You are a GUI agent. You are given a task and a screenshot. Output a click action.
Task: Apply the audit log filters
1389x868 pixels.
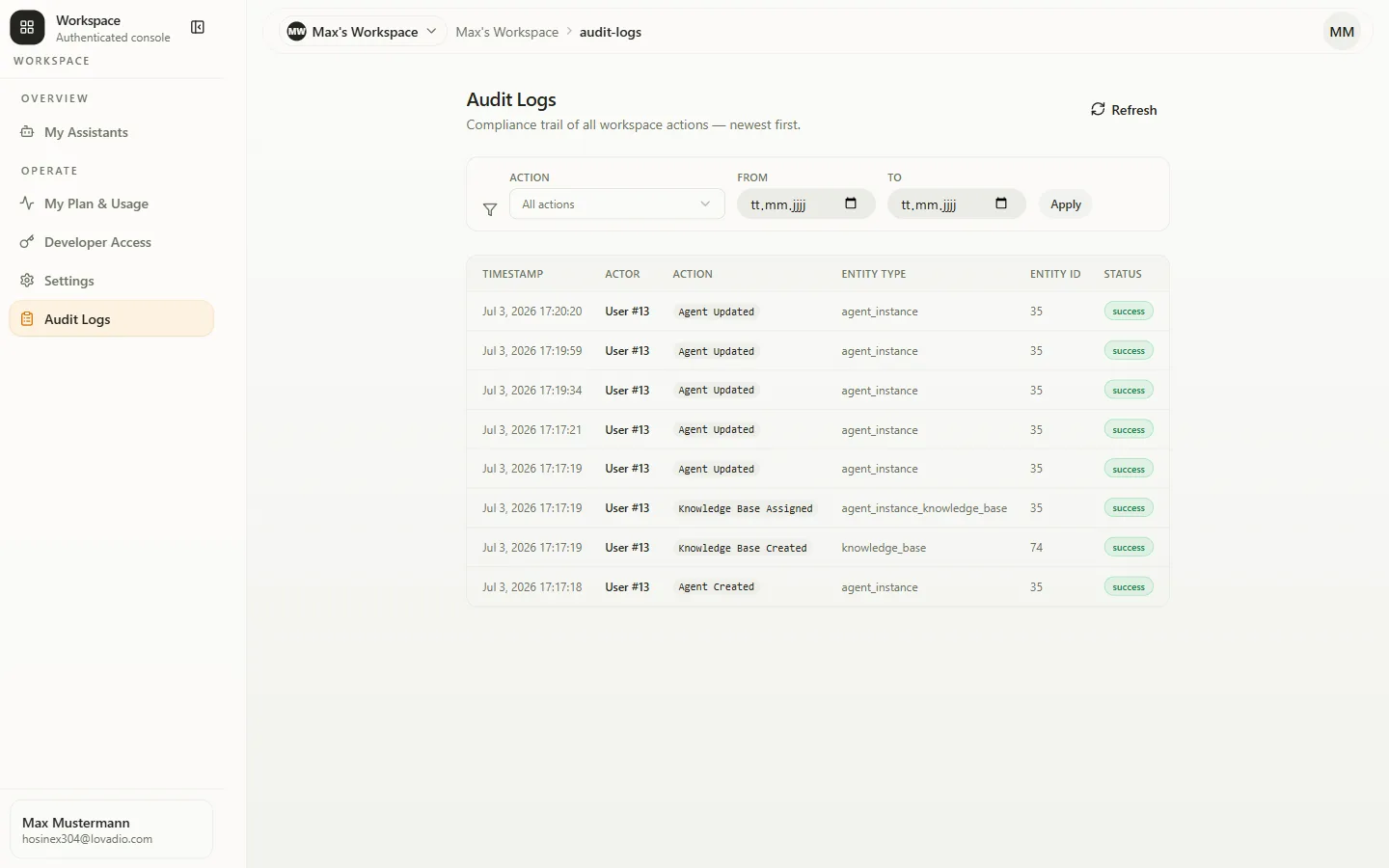click(1066, 204)
